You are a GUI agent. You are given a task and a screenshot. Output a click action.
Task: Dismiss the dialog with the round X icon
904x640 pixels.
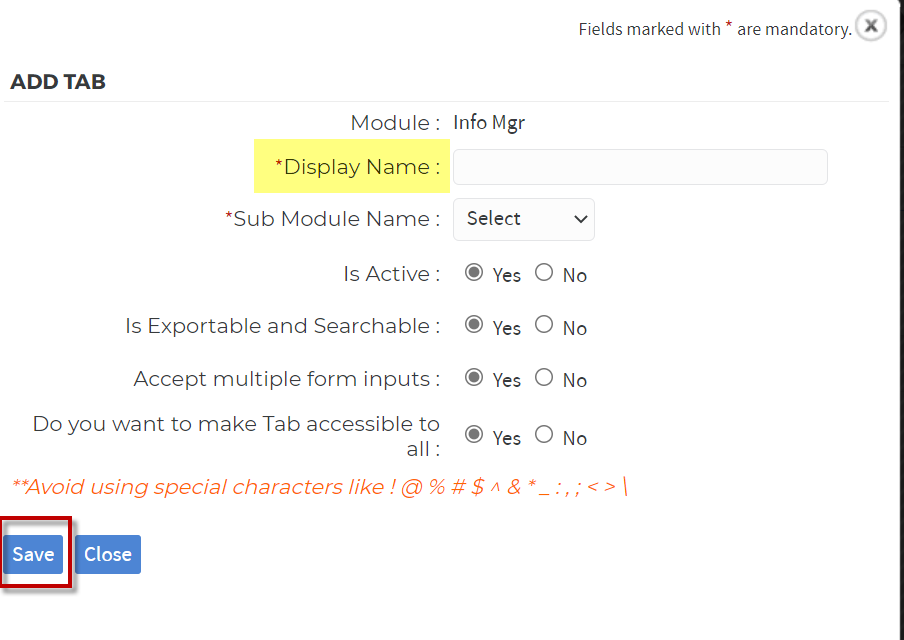click(x=871, y=26)
